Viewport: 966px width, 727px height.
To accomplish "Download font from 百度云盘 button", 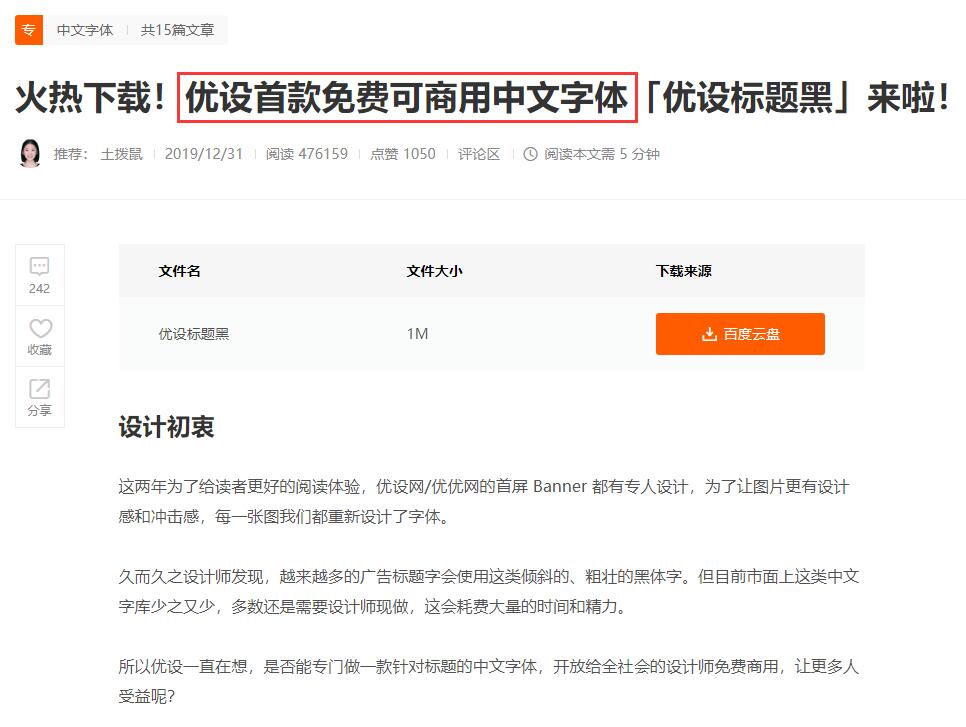I will pos(740,334).
